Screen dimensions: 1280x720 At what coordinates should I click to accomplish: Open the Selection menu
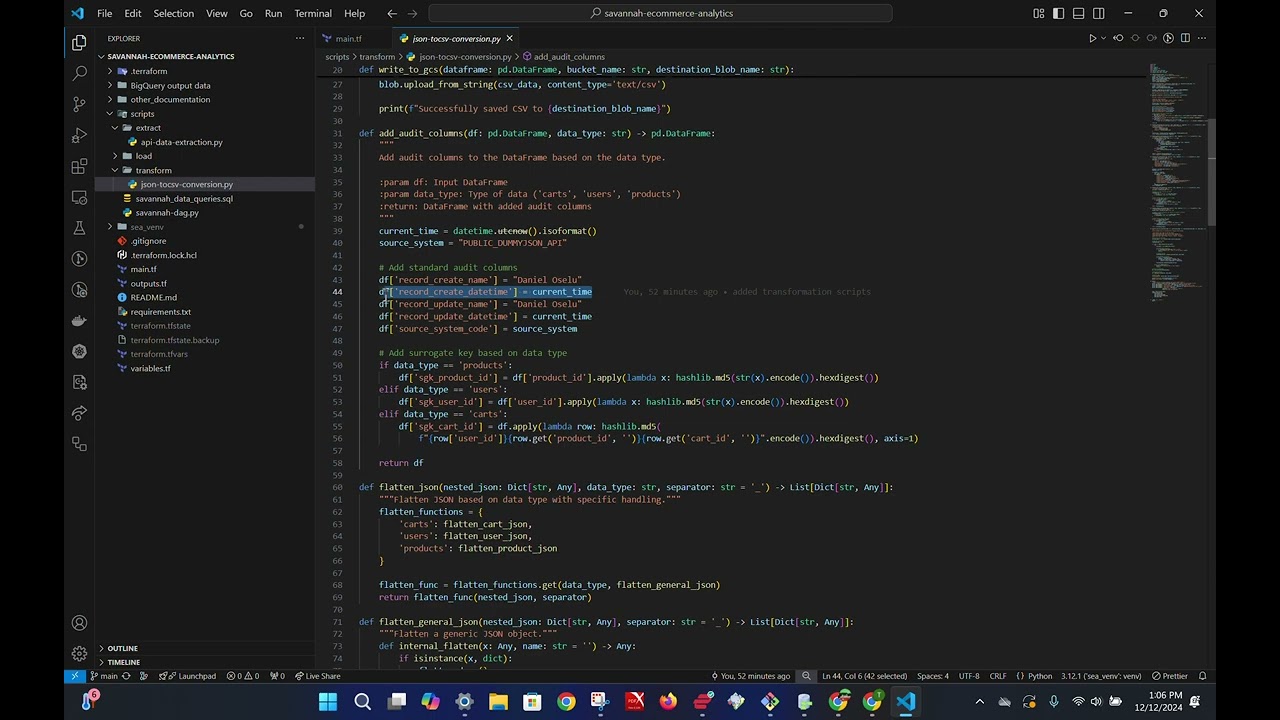(x=173, y=13)
